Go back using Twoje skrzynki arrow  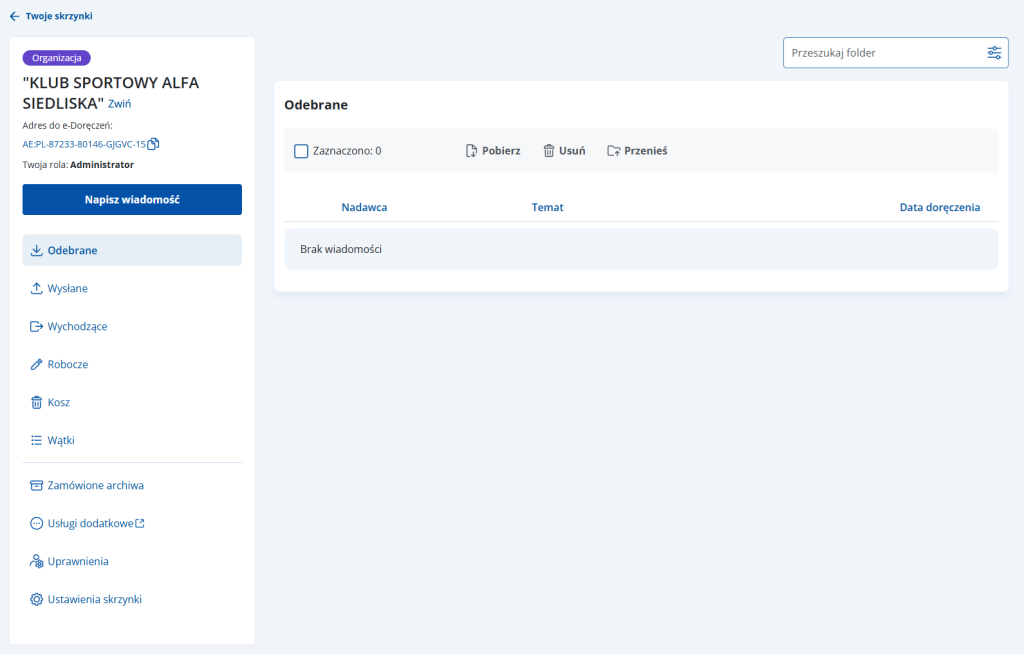pyautogui.click(x=15, y=16)
